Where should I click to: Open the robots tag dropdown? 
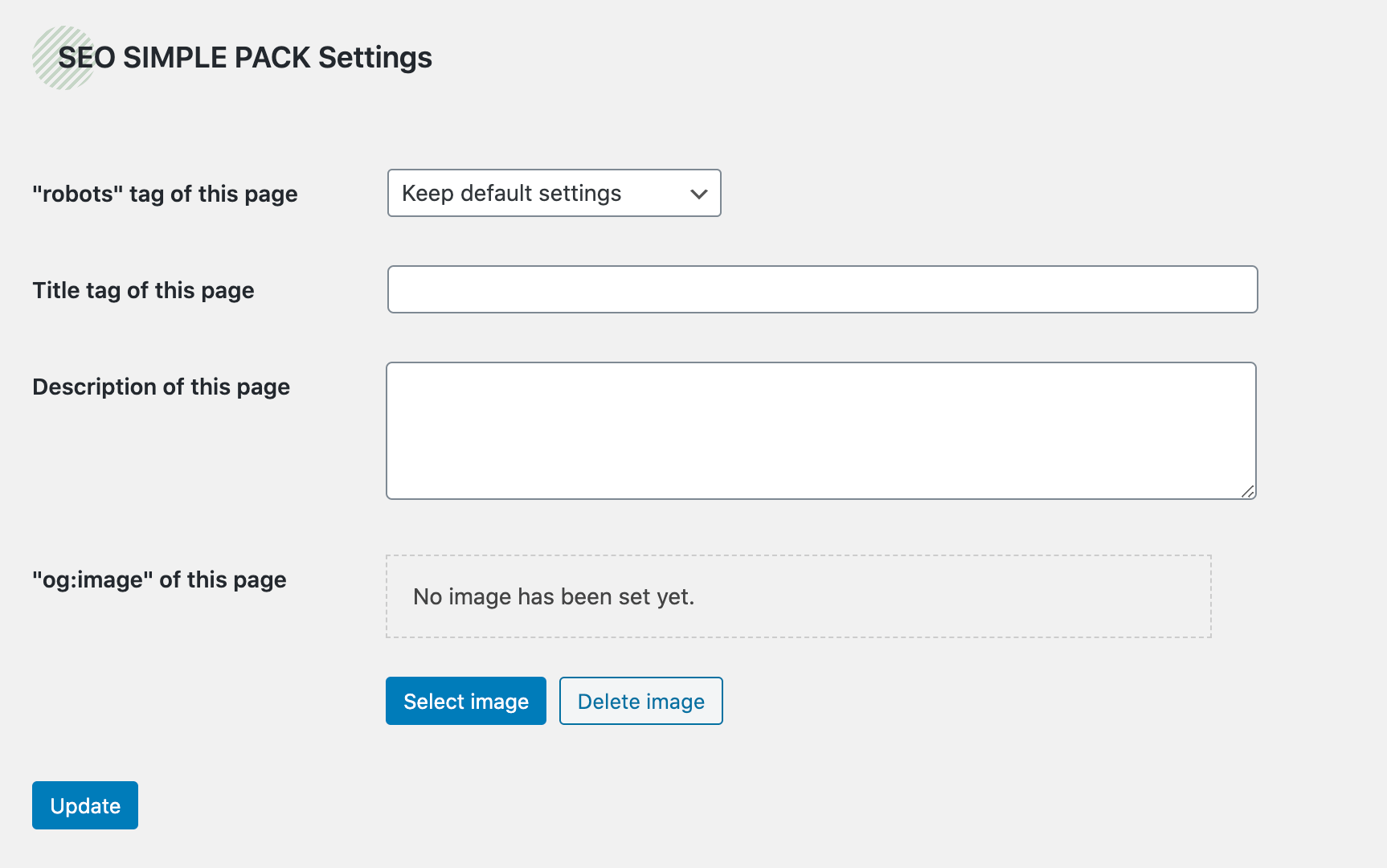pos(554,193)
